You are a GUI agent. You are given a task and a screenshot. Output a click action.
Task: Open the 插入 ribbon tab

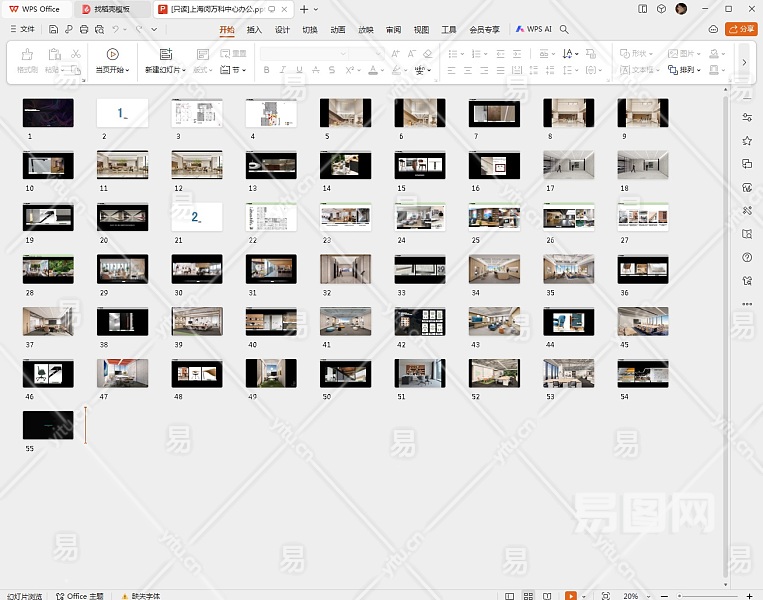coord(254,30)
